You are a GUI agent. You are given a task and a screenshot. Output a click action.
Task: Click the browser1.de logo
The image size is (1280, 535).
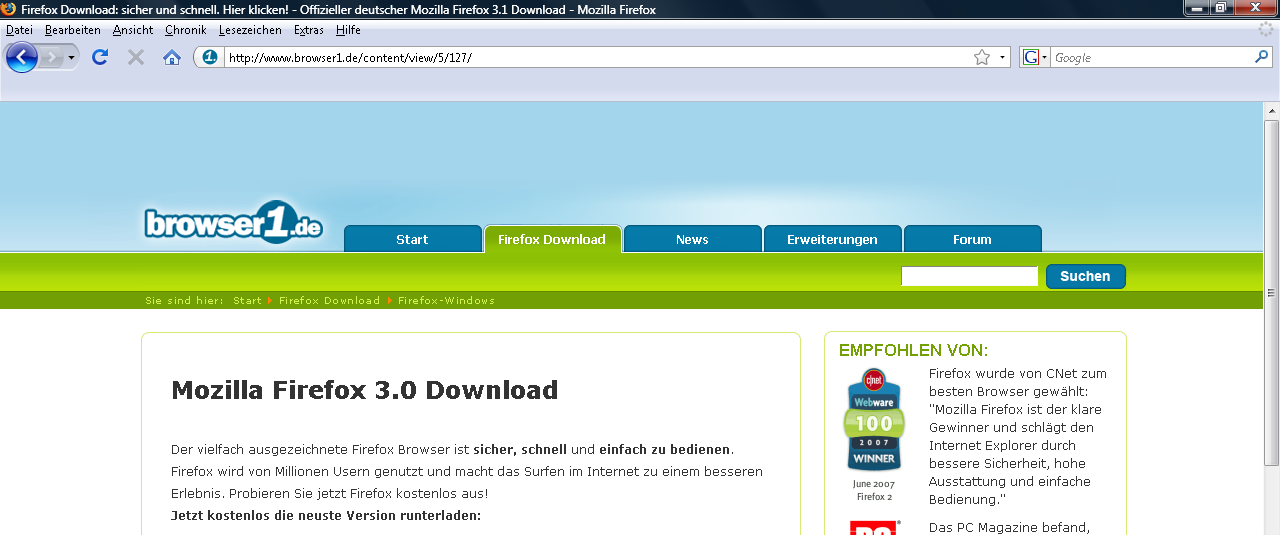[x=233, y=223]
